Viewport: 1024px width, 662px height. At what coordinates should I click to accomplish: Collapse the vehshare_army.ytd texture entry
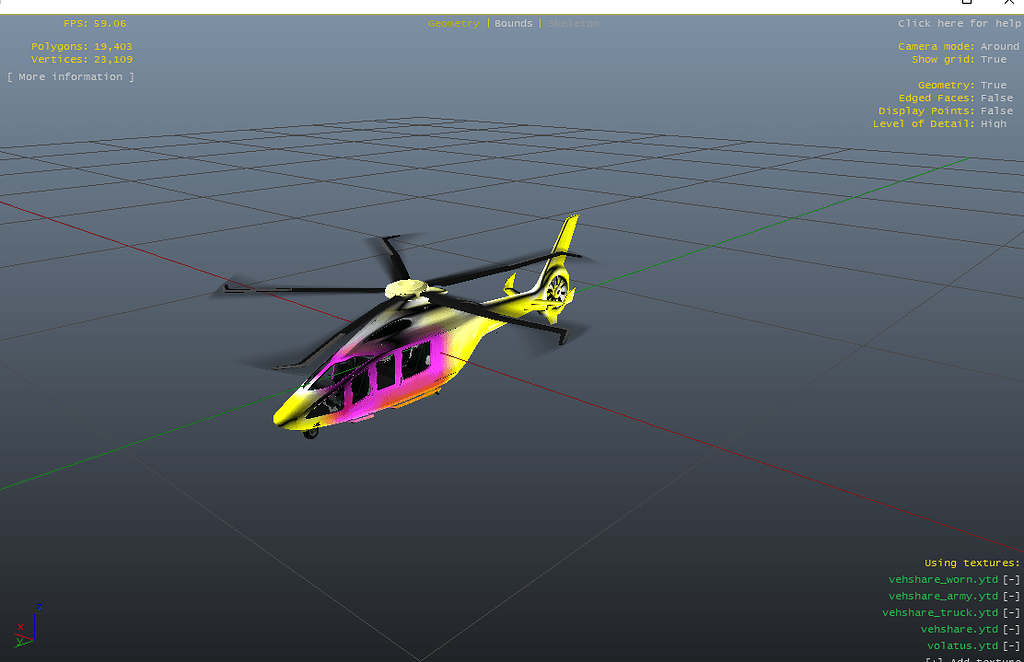(1009, 595)
